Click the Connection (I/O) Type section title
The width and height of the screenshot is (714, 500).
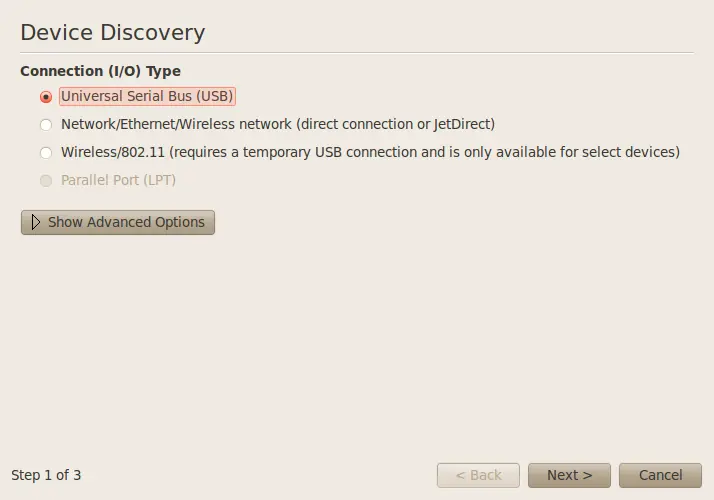pyautogui.click(x=100, y=71)
